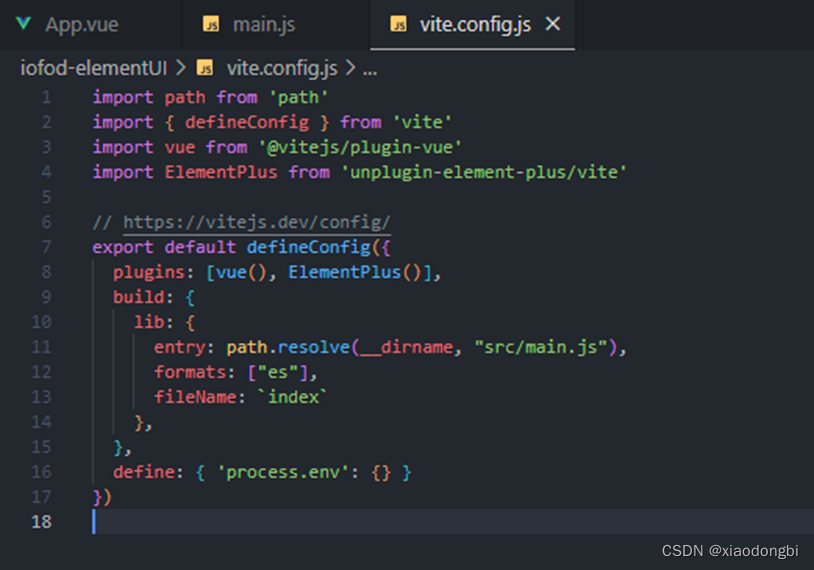This screenshot has width=814, height=570.
Task: Click the vite.config.js breadcrumb item
Action: pyautogui.click(x=282, y=68)
